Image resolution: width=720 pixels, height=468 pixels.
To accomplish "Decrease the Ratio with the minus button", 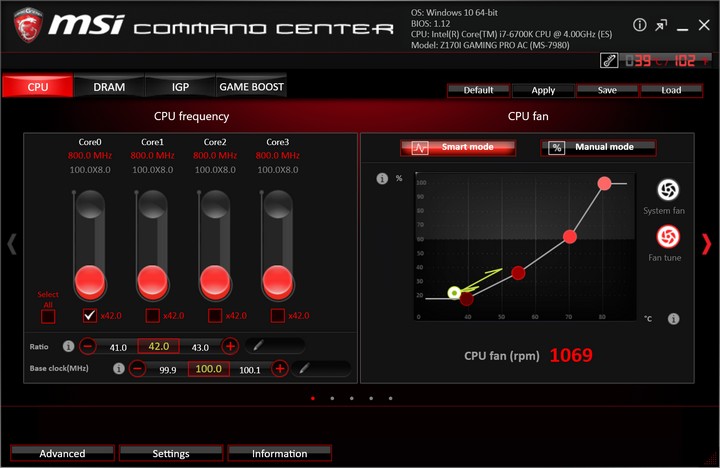I will [x=88, y=346].
